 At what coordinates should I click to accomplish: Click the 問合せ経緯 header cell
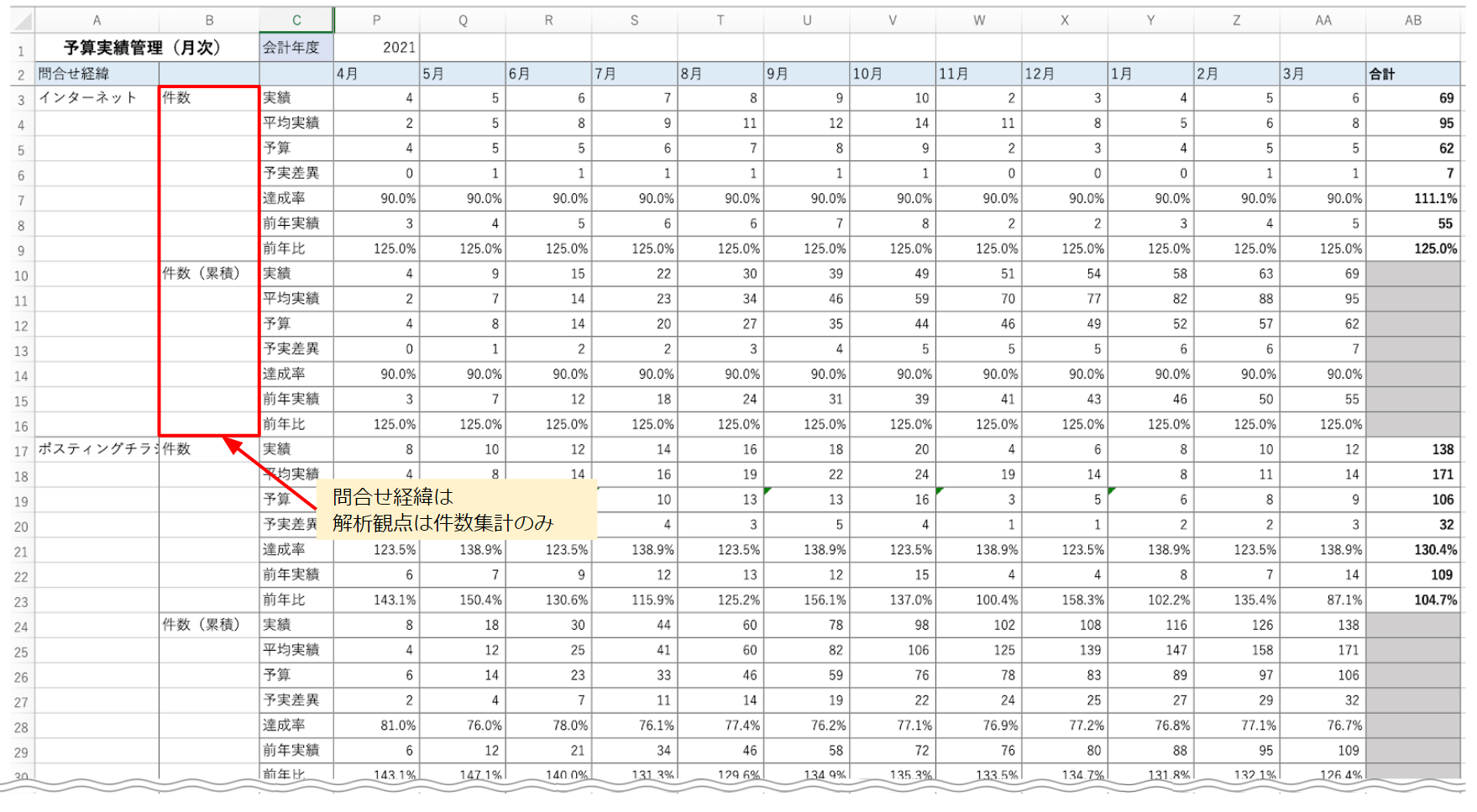pos(97,74)
